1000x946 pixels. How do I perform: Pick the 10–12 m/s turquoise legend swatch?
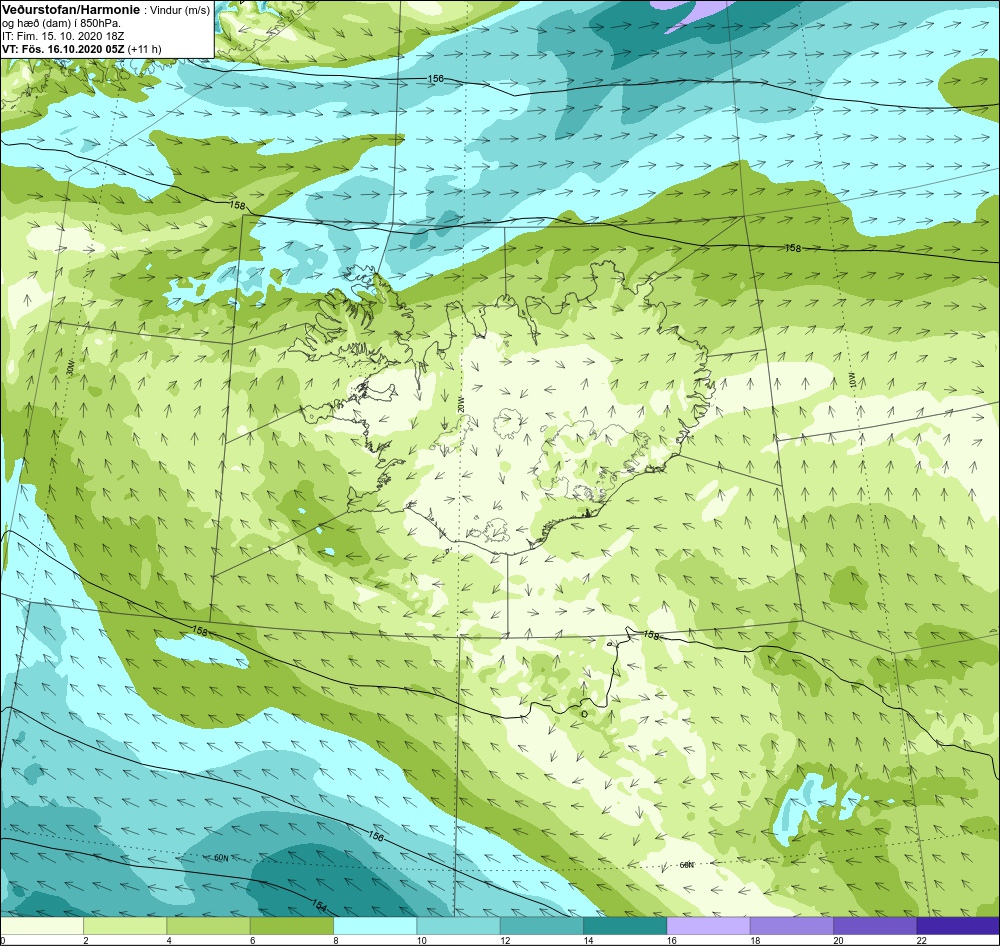click(x=459, y=925)
